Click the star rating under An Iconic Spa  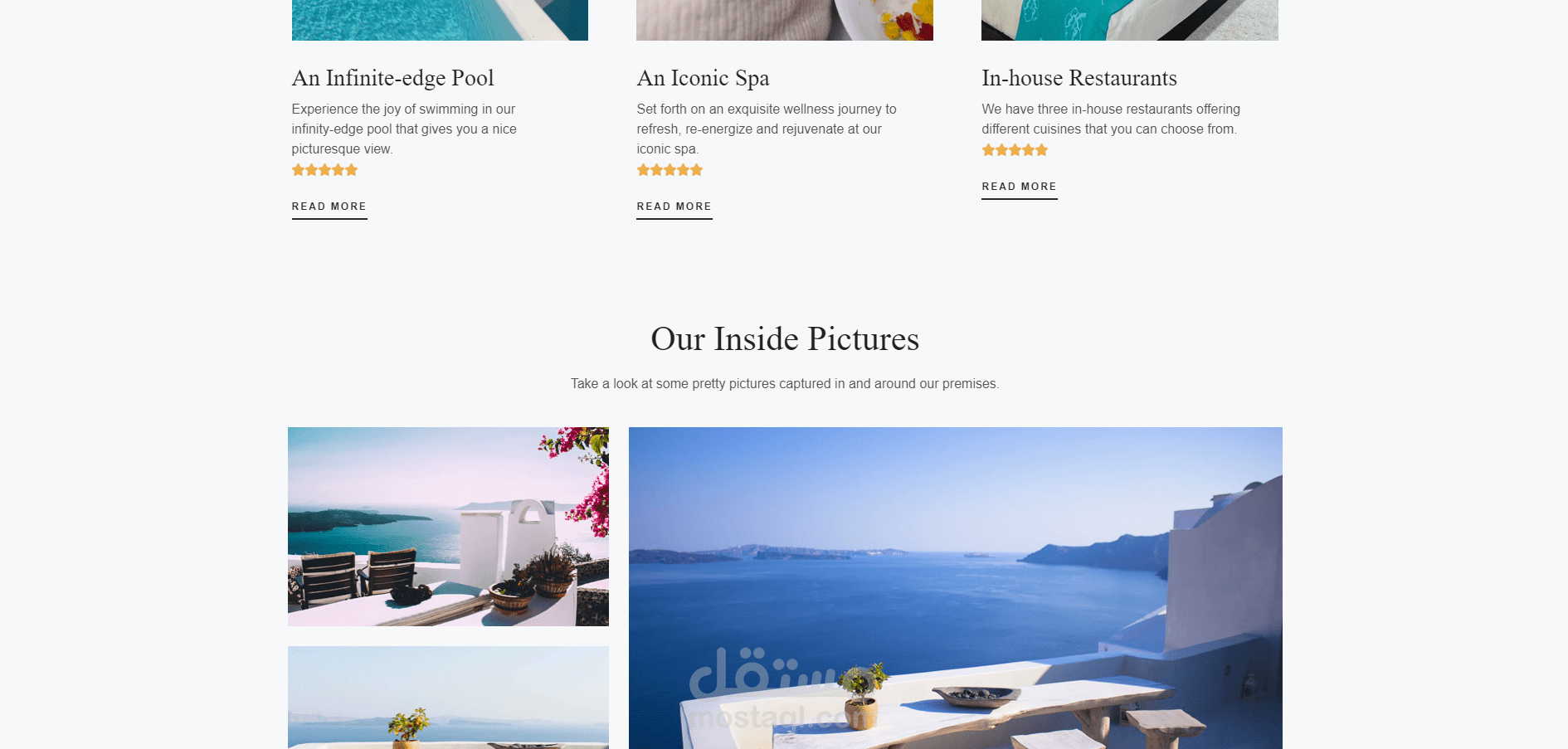[670, 170]
